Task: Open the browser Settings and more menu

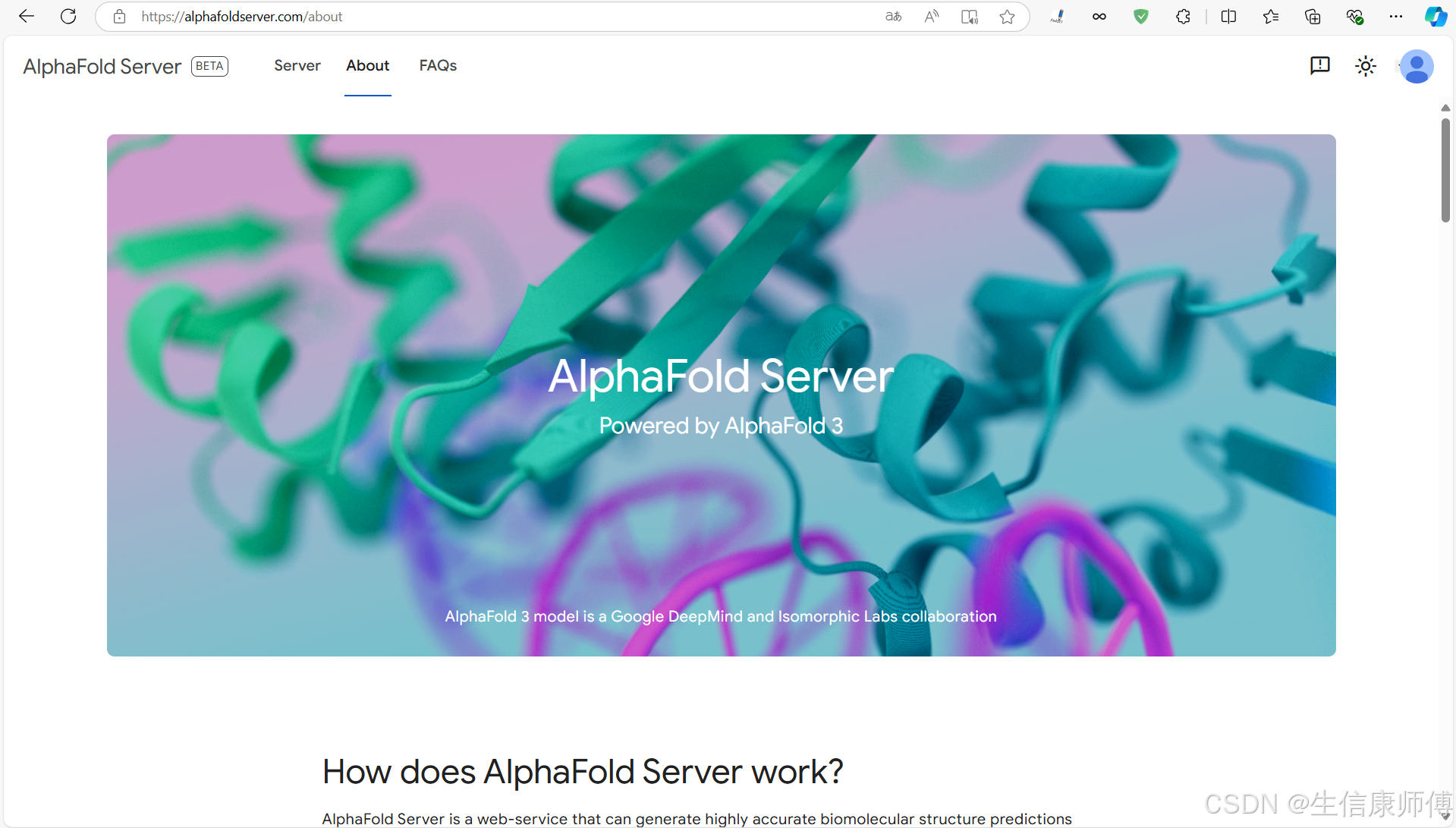Action: (1396, 17)
